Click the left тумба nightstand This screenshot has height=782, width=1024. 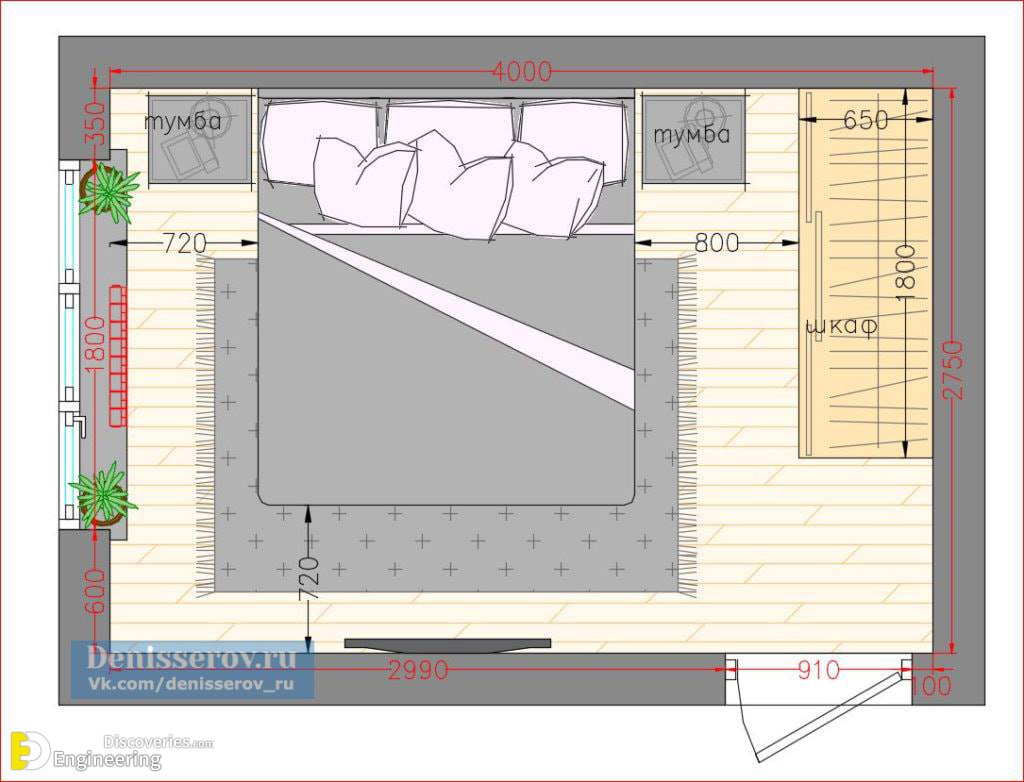point(200,139)
